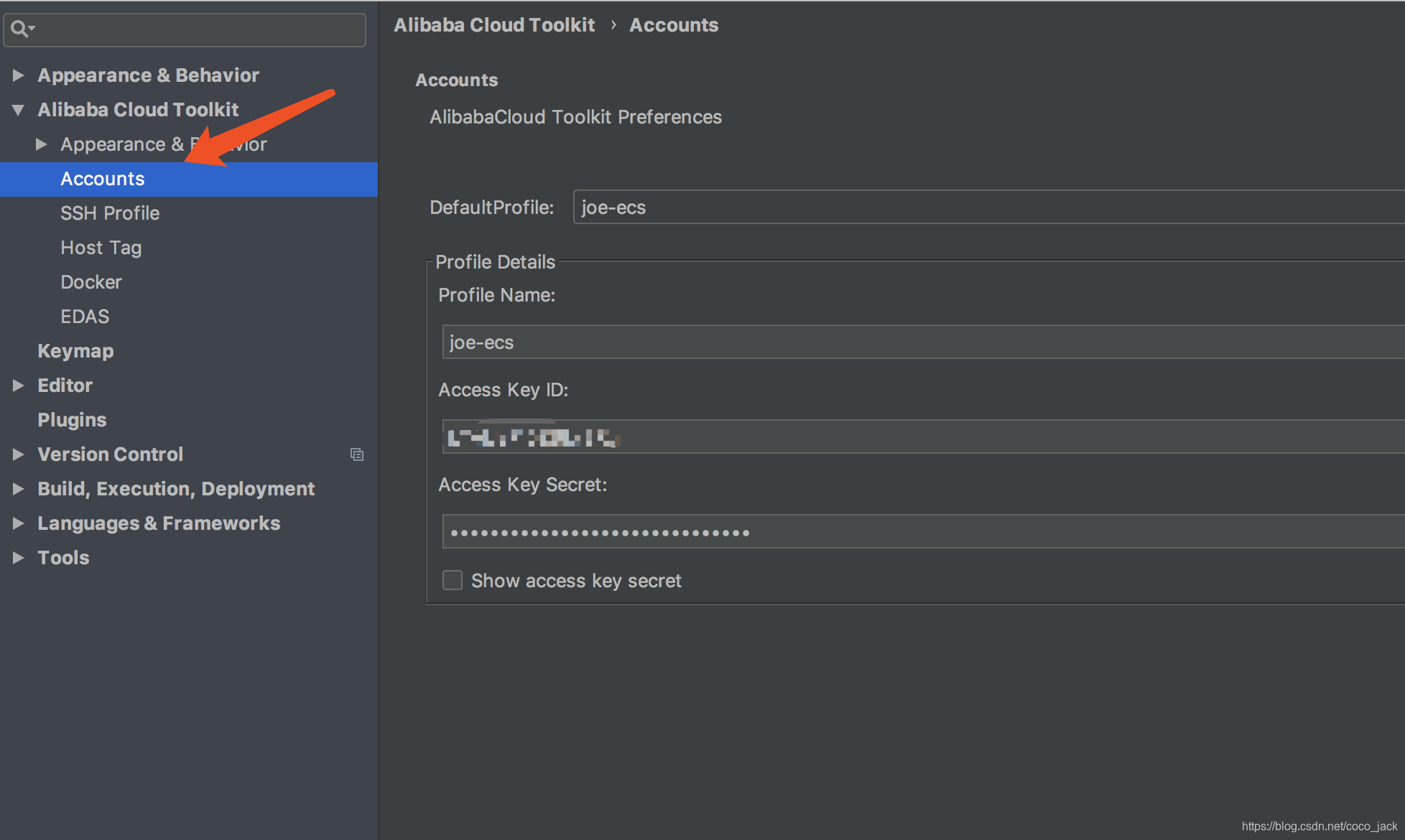The image size is (1405, 840).
Task: Select the Alibaba Cloud Toolkit tree label
Action: tap(138, 110)
